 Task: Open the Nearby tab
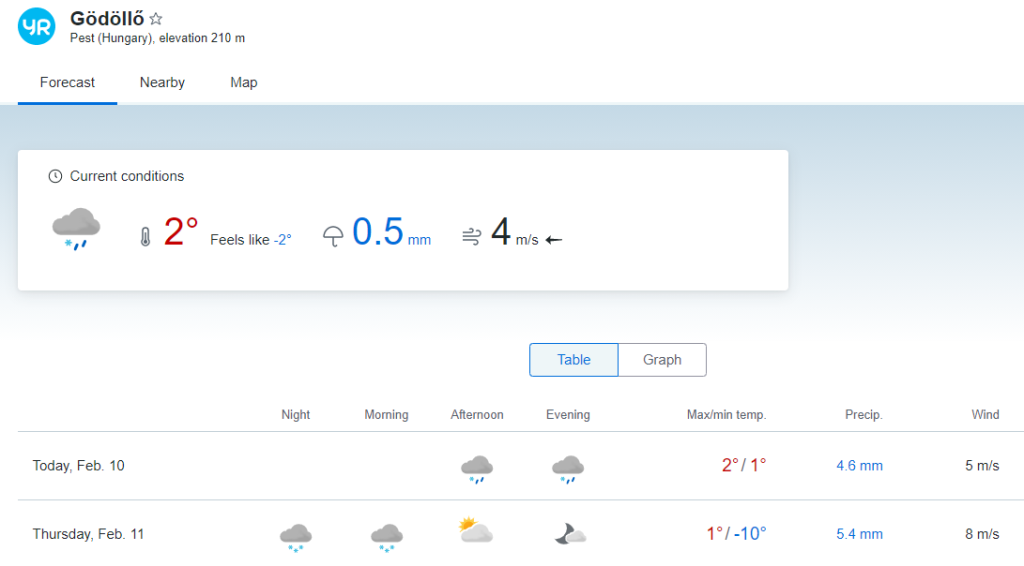[162, 83]
